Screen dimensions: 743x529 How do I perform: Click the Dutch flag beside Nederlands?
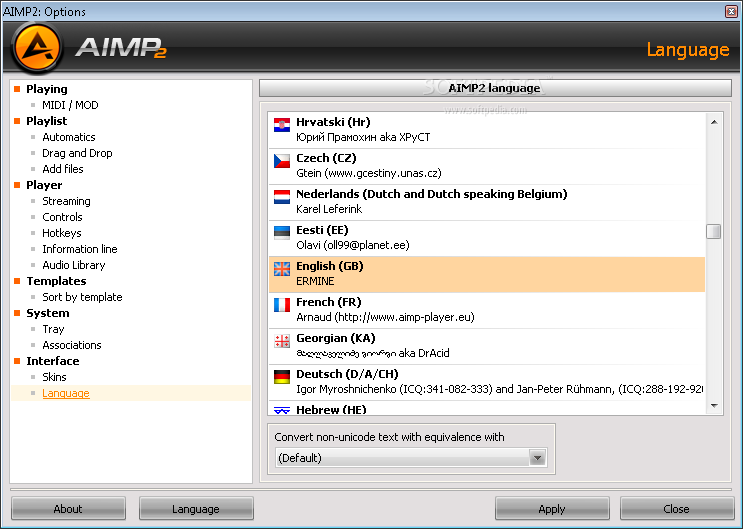(x=282, y=197)
